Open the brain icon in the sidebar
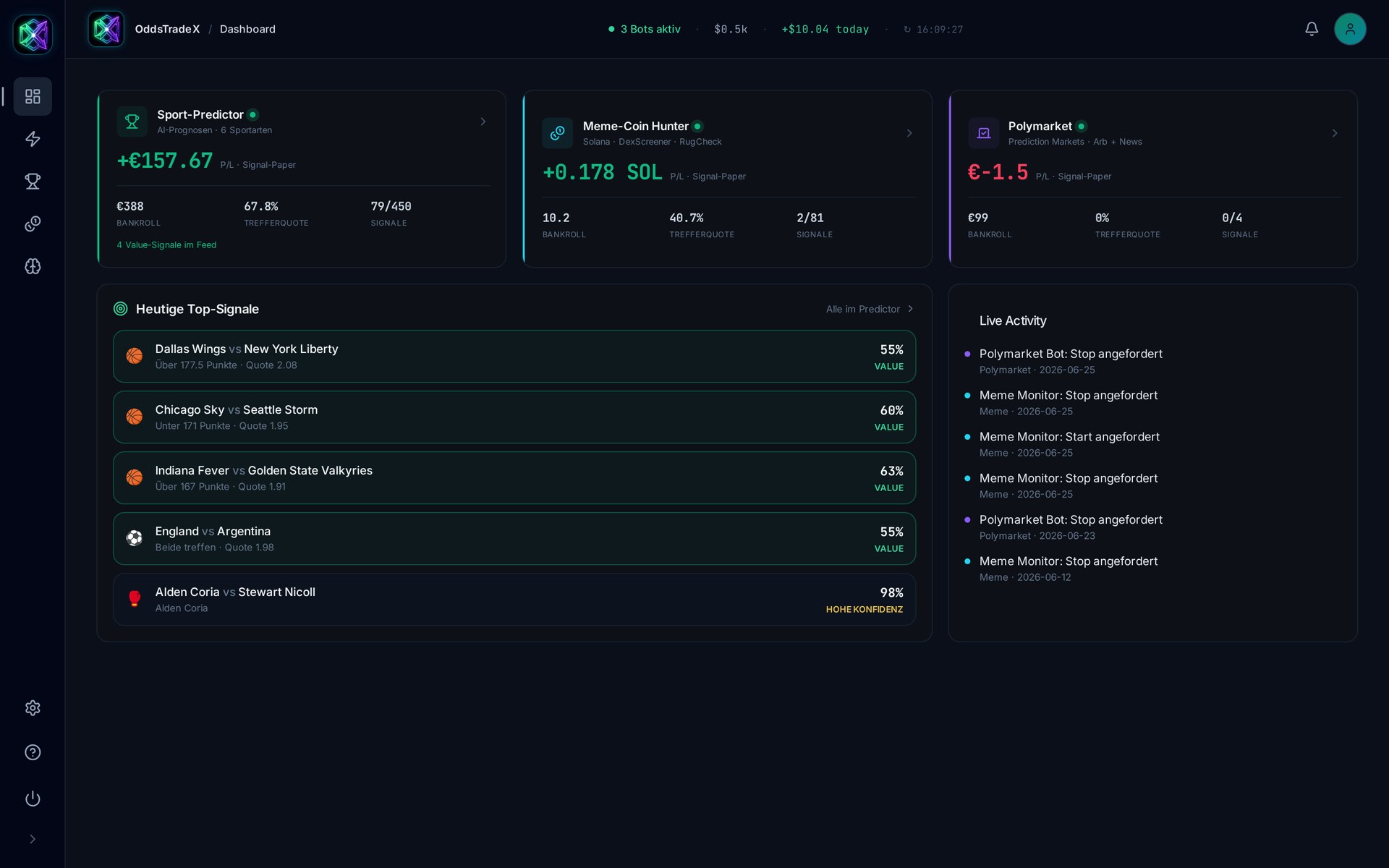Viewport: 1389px width, 868px height. click(33, 266)
